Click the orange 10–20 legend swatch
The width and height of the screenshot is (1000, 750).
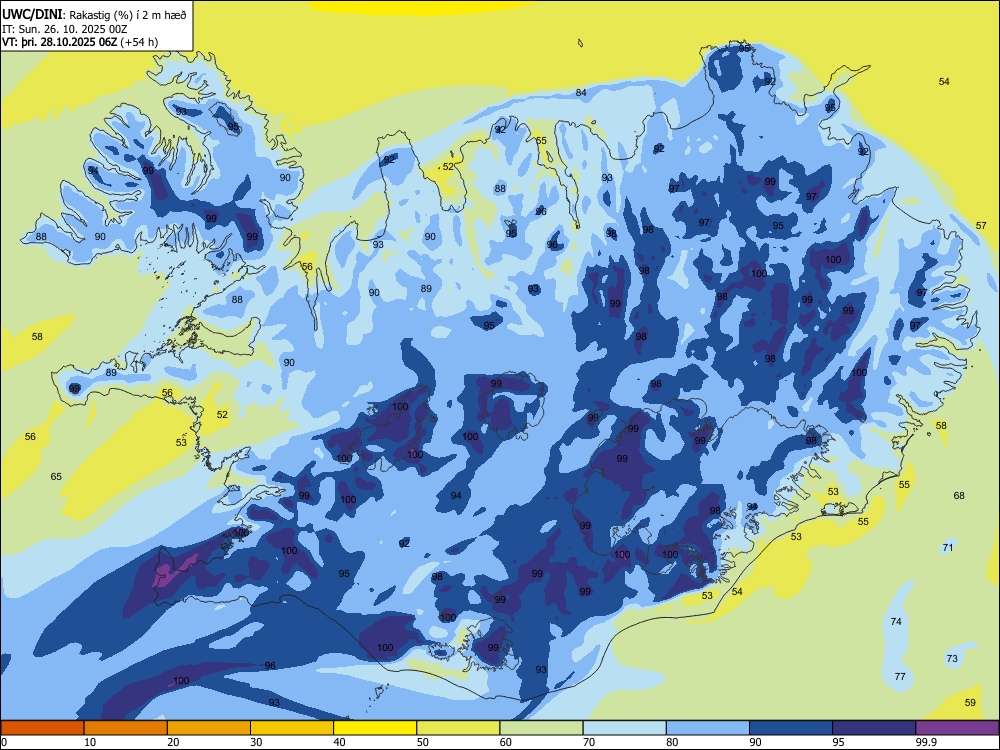(126, 728)
